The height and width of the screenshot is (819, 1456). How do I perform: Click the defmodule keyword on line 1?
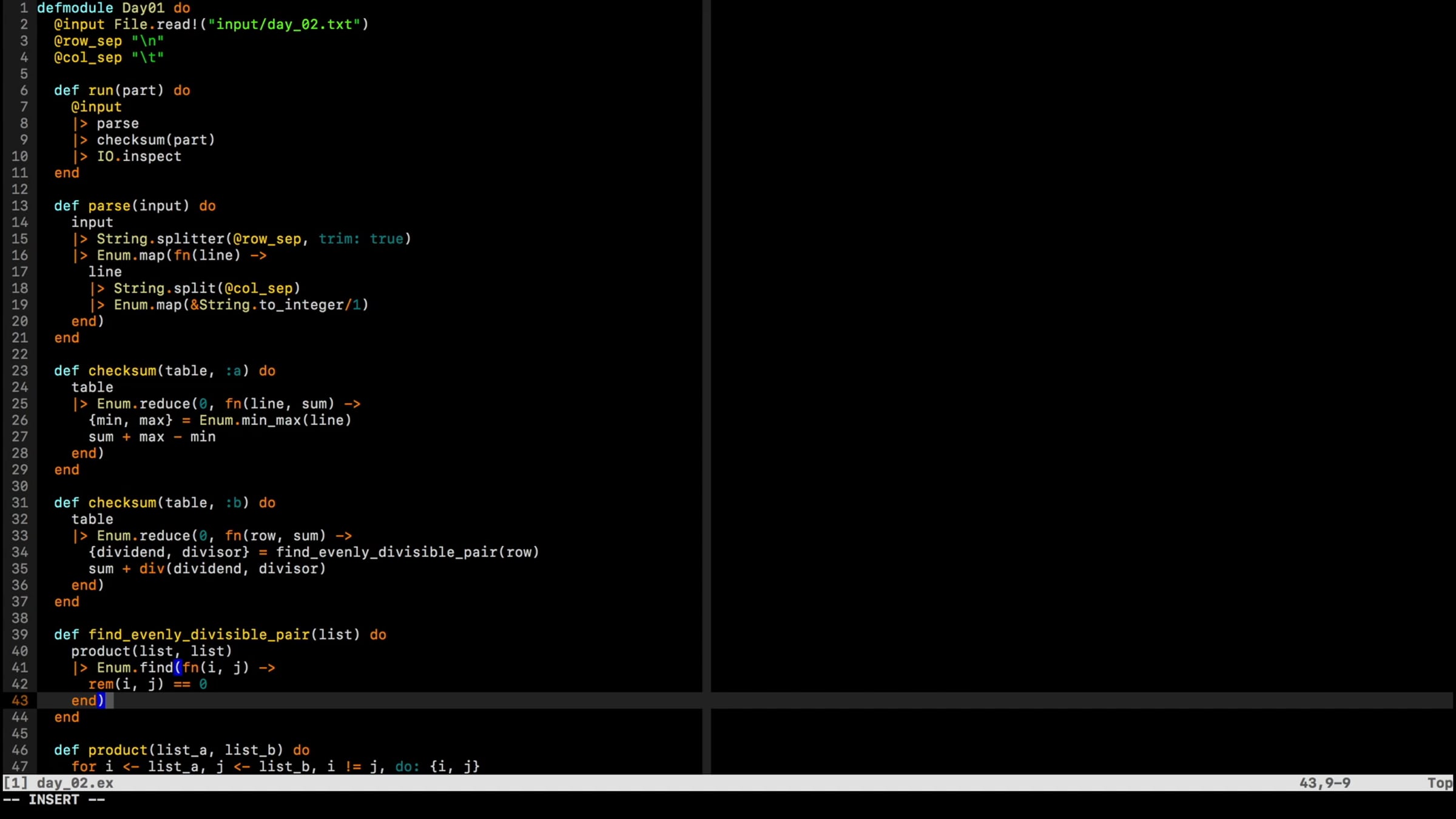coord(75,8)
